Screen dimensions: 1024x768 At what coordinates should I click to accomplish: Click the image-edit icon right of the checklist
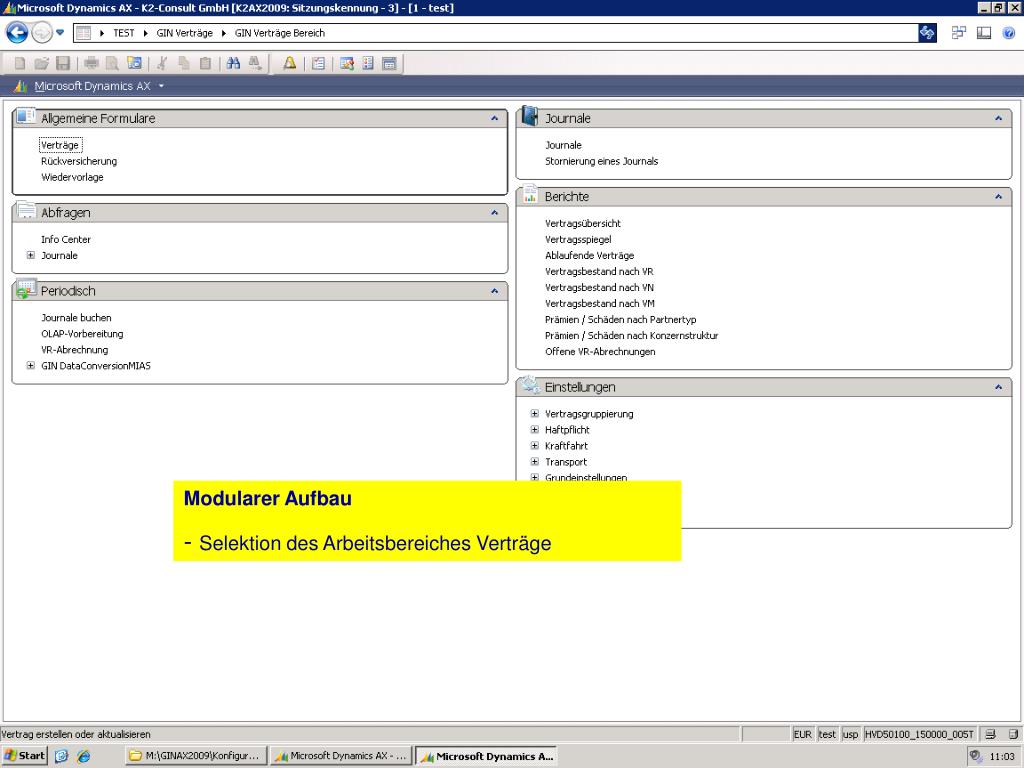[347, 63]
